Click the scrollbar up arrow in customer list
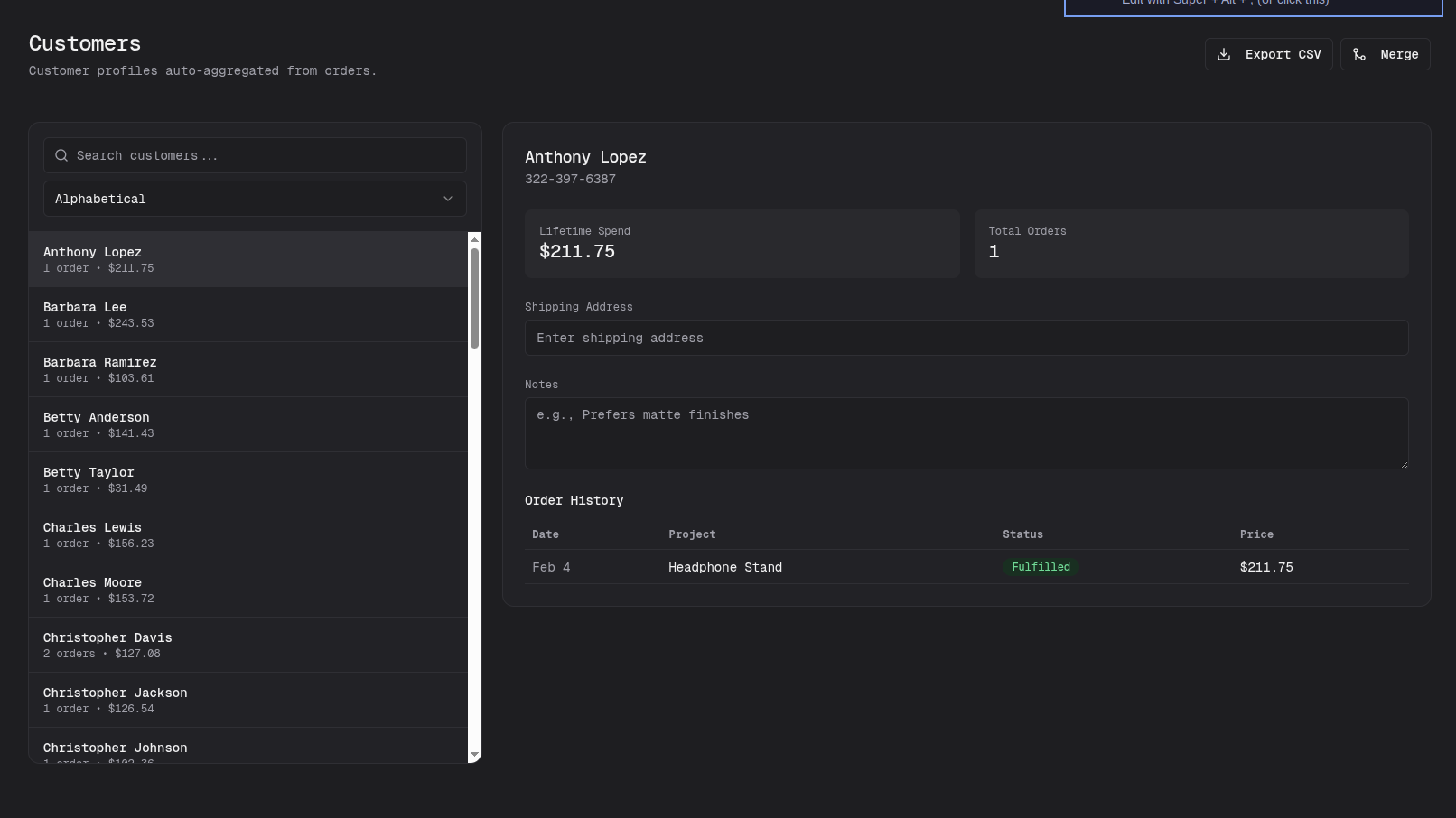The width and height of the screenshot is (1456, 818). (x=474, y=241)
